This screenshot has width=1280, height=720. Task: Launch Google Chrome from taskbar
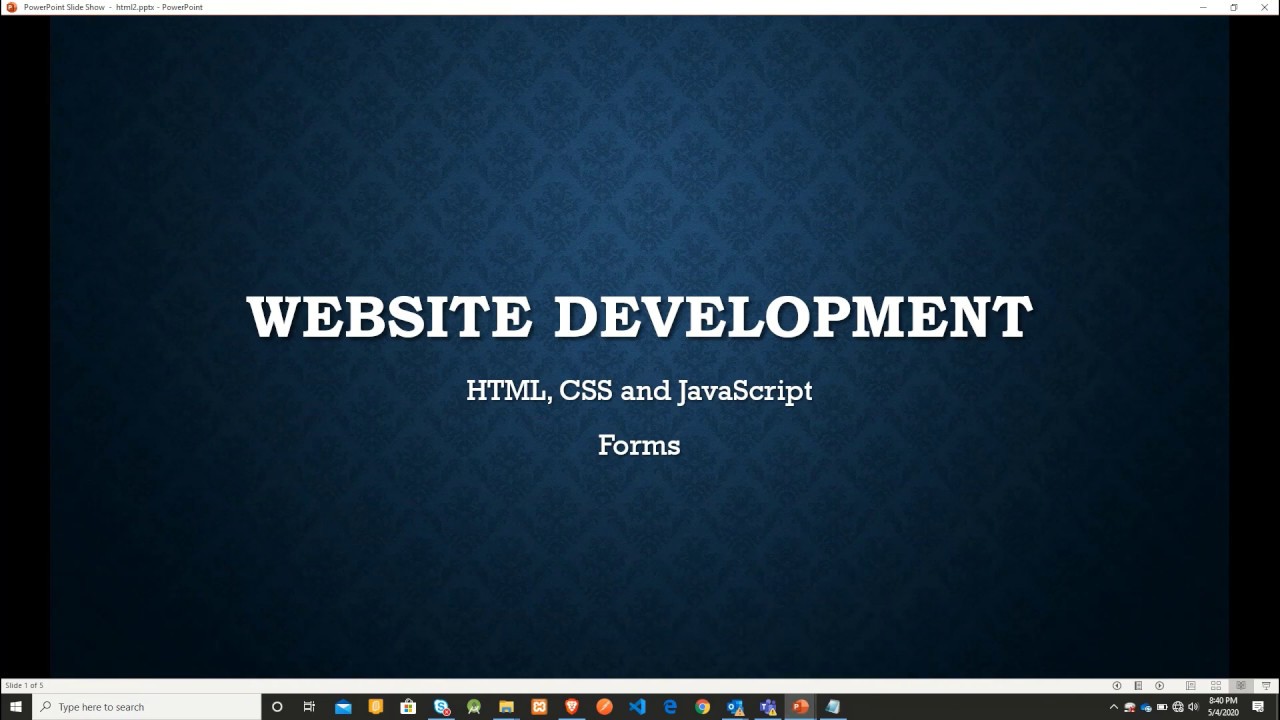point(702,707)
